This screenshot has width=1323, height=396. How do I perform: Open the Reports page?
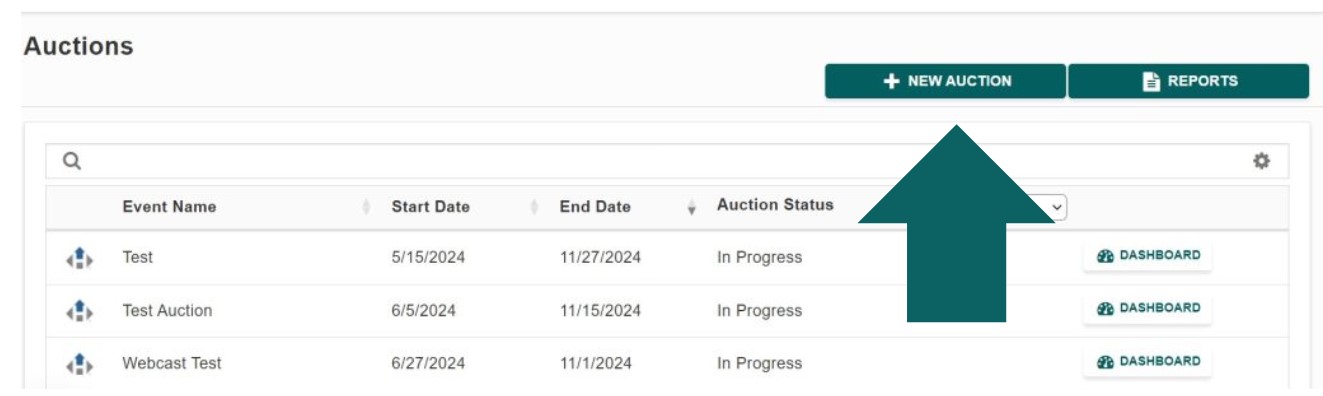tap(1188, 81)
